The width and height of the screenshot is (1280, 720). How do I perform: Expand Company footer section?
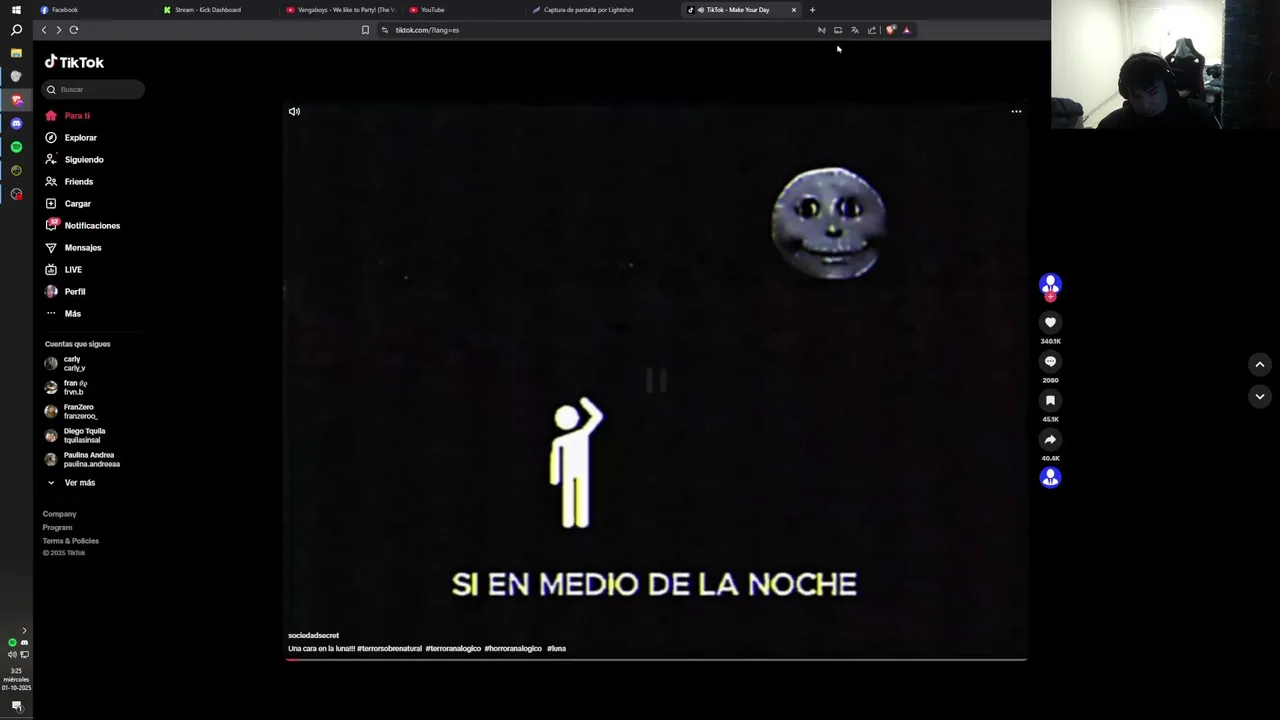coord(59,514)
